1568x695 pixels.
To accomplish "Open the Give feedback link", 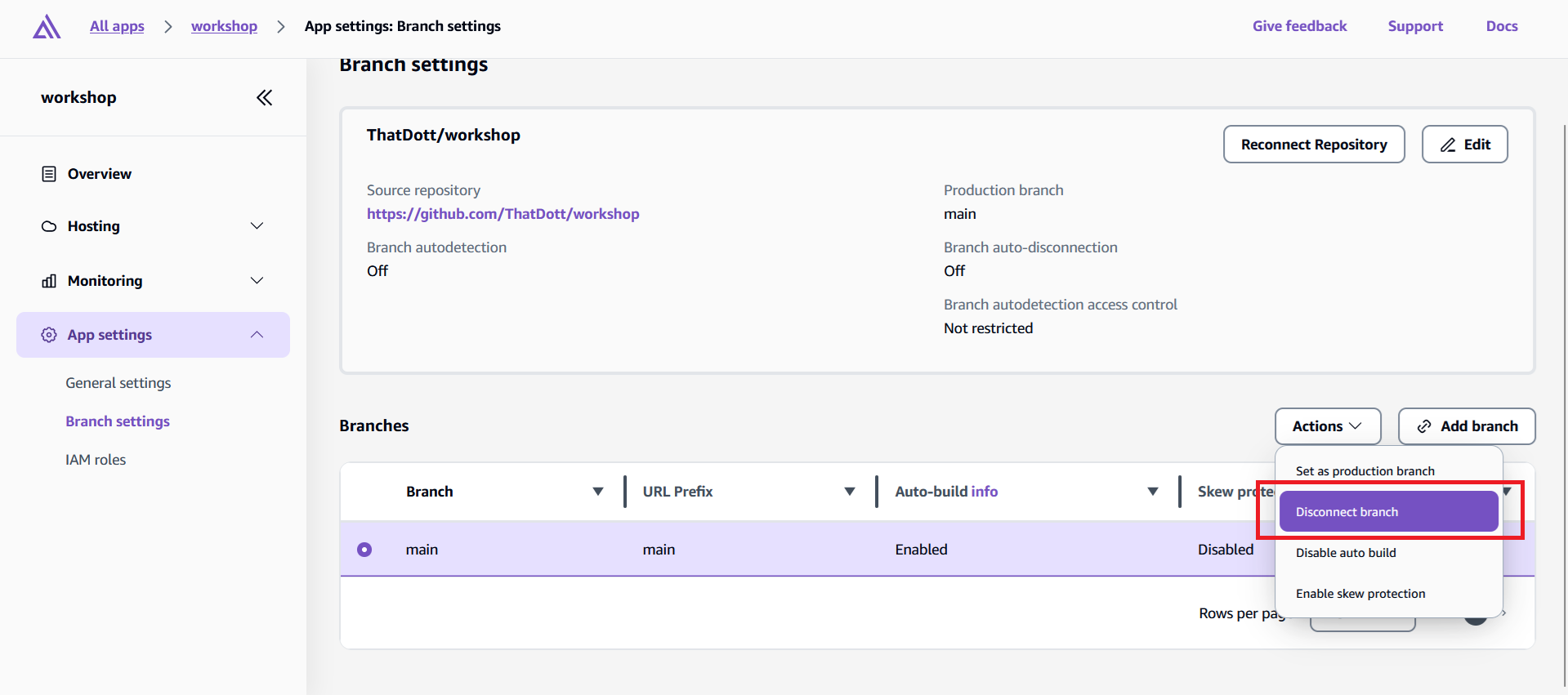I will point(1299,26).
